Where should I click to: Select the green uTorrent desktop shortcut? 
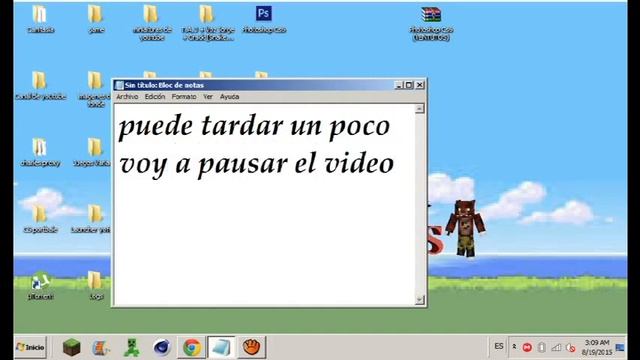pos(40,285)
